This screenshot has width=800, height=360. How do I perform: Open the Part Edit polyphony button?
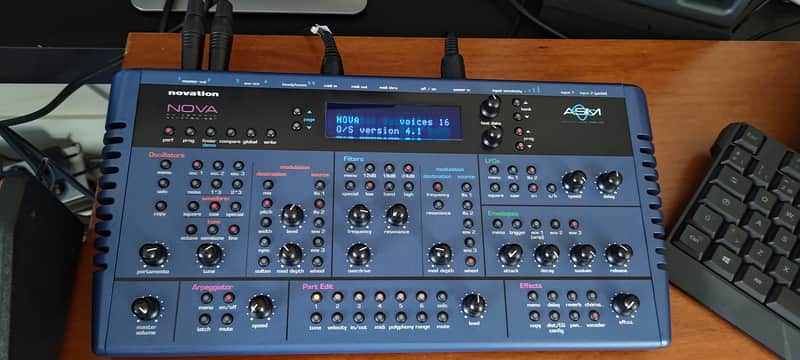click(x=400, y=317)
